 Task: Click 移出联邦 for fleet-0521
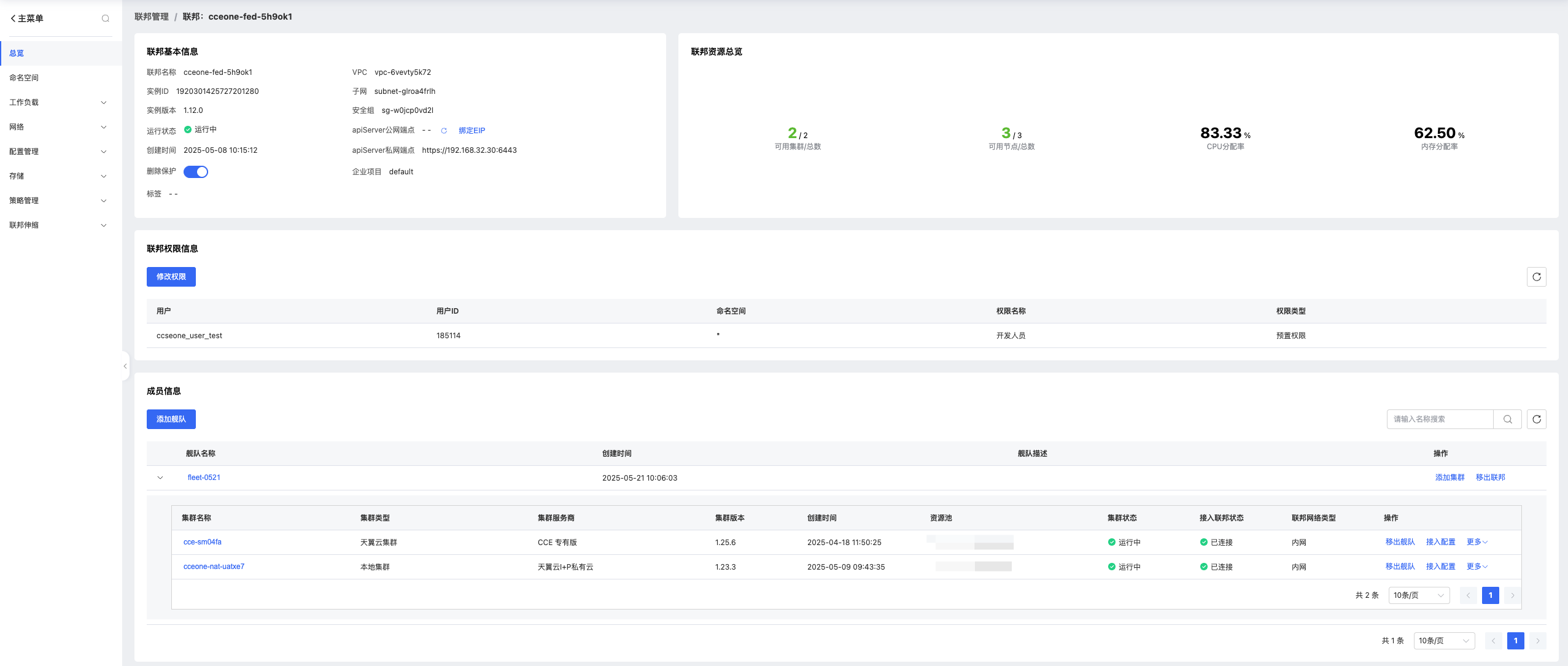click(1490, 478)
